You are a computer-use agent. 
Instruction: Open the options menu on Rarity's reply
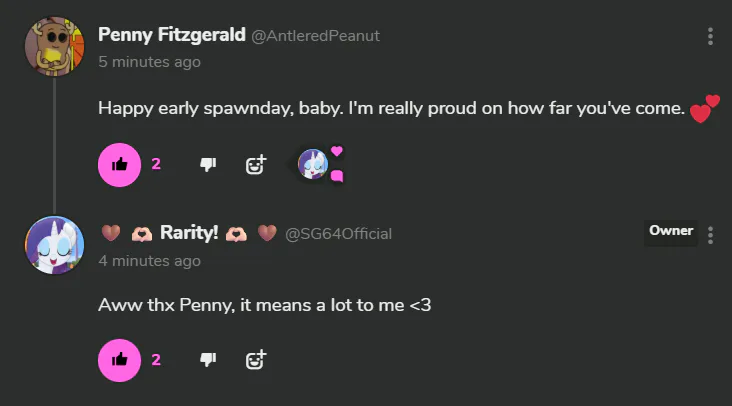tap(710, 235)
